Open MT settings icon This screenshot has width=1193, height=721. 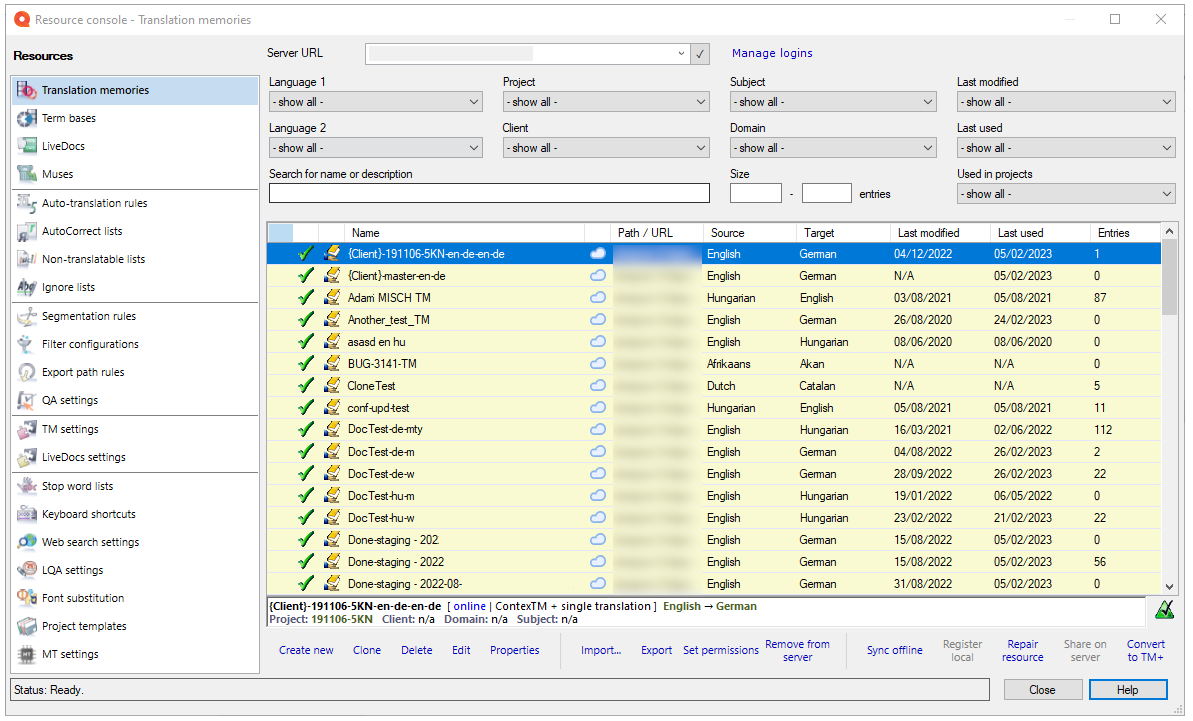tap(27, 655)
